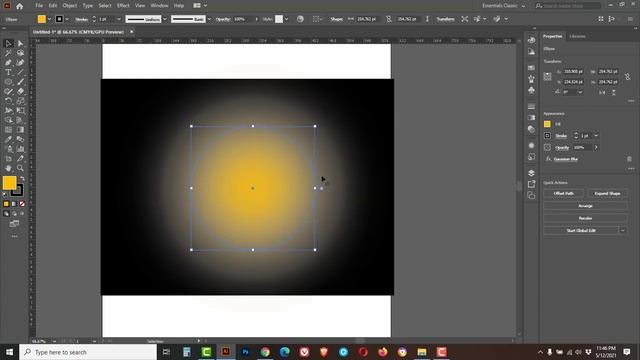640x360 pixels.
Task: Set Color fill mode button in toolbar
Action: coord(6,204)
